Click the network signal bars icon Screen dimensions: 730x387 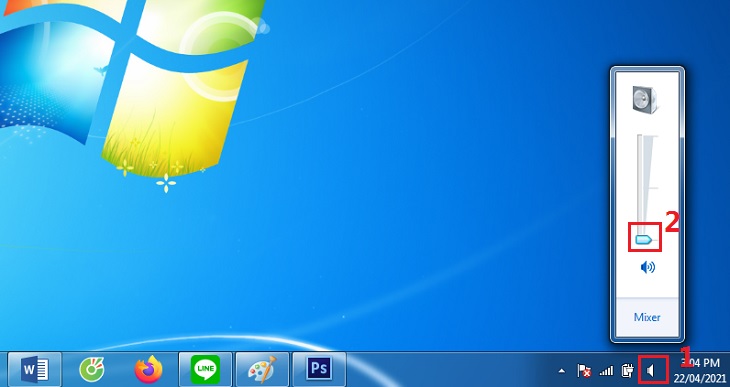(606, 371)
